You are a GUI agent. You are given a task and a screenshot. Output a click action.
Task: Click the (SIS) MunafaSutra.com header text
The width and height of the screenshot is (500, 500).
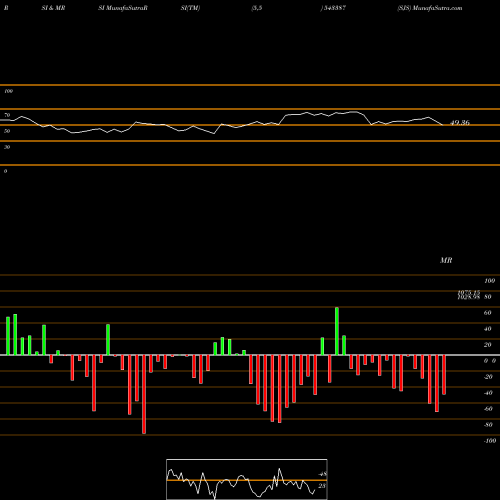[x=430, y=8]
